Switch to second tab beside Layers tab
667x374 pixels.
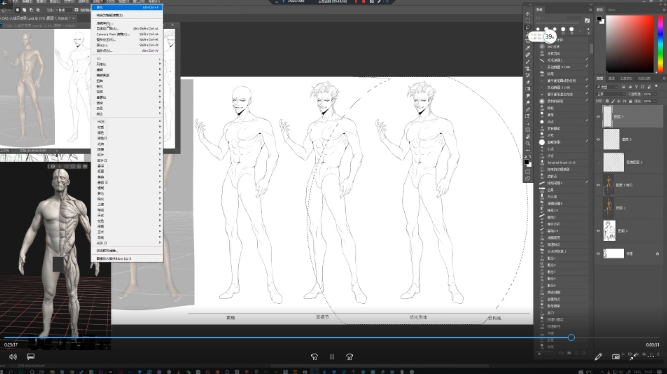pos(612,78)
